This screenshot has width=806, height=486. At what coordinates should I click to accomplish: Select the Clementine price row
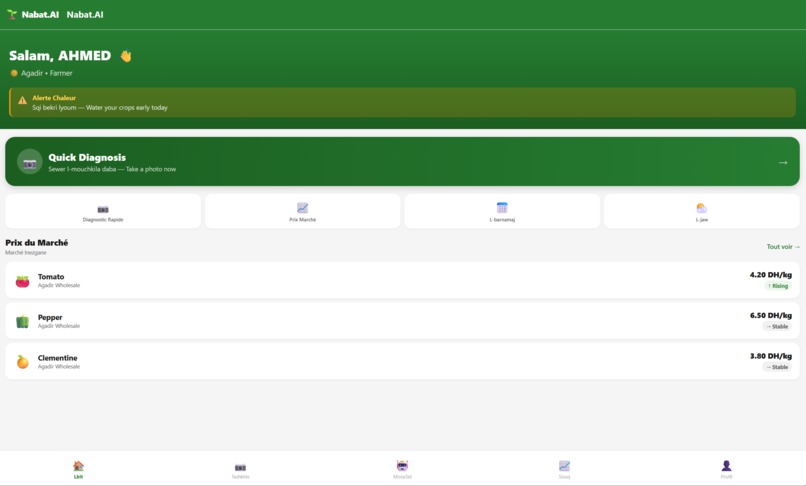402,361
